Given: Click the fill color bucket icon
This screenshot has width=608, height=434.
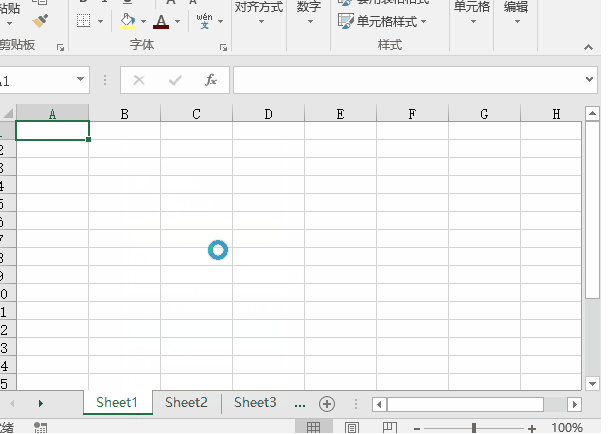Looking at the screenshot, I should (127, 21).
